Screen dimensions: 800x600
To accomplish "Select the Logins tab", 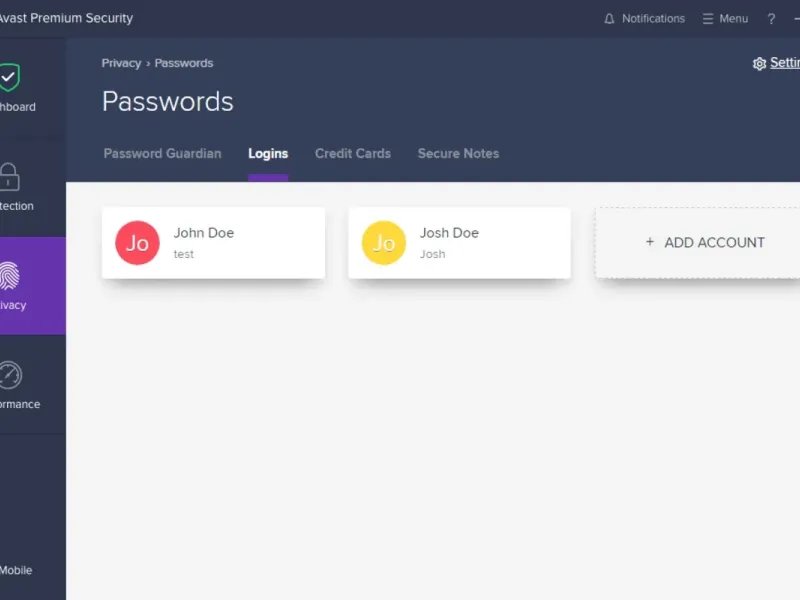I will (268, 154).
